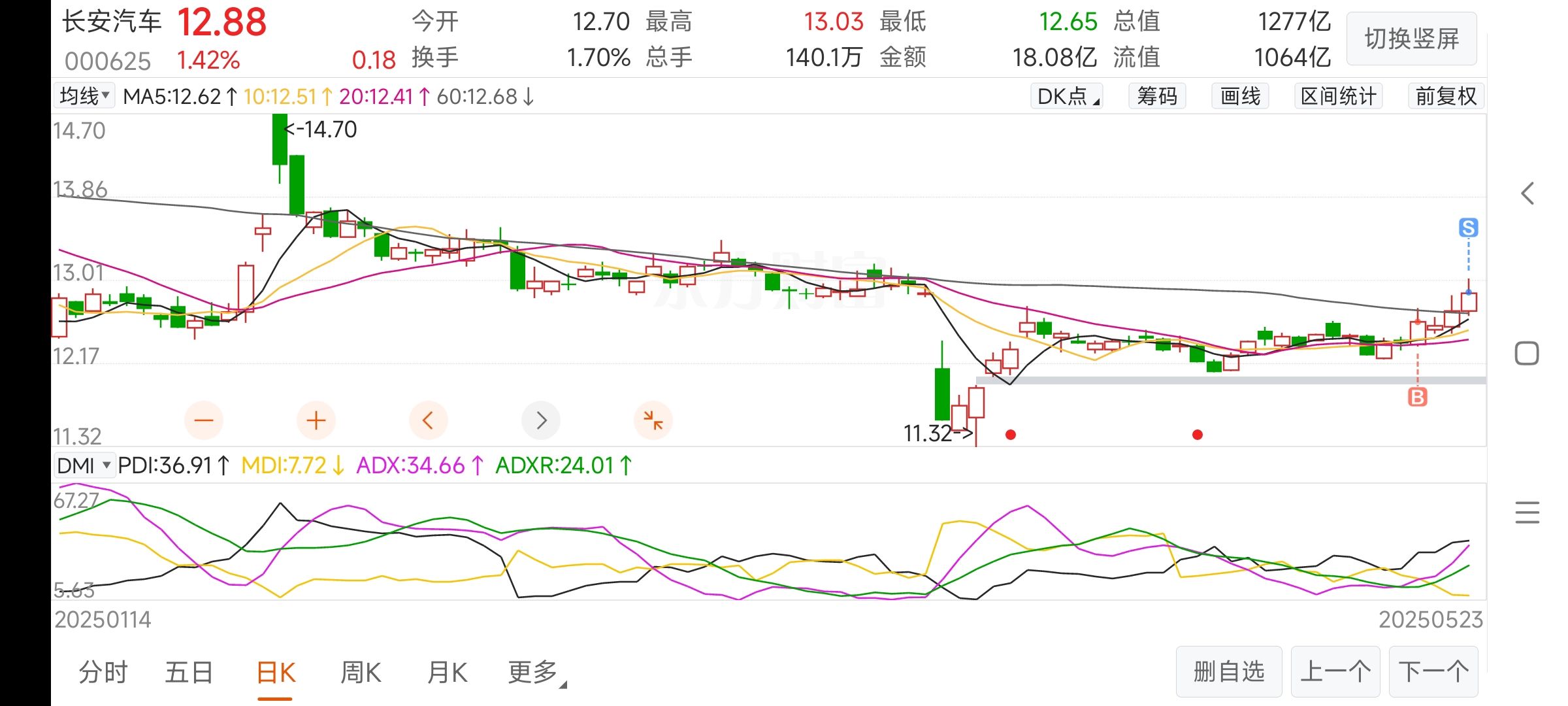Tap change percent 1.42%
Screen dimensions: 1568x706
pos(208,61)
